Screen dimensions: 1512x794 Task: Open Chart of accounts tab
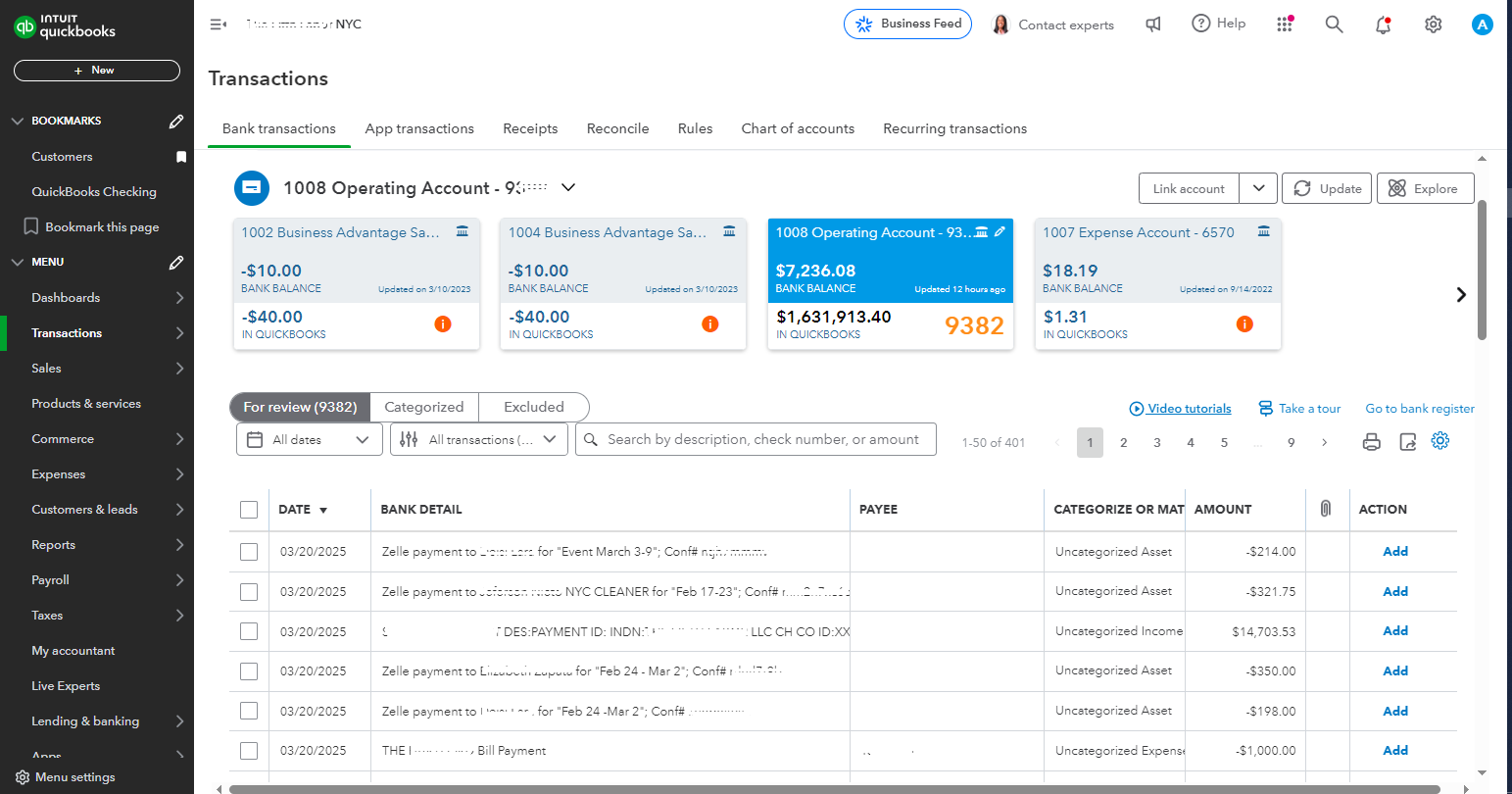pyautogui.click(x=798, y=128)
